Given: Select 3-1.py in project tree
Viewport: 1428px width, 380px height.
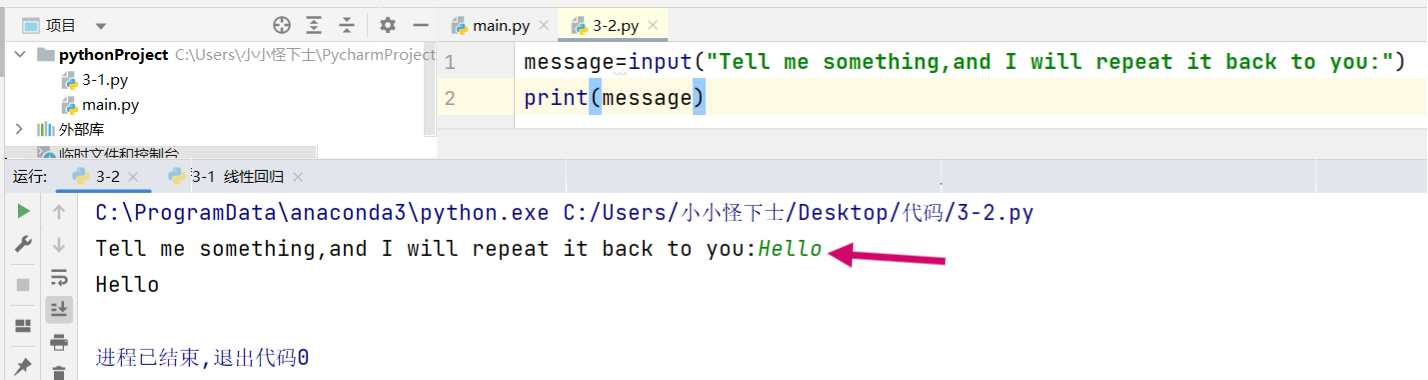Looking at the screenshot, I should coord(104,80).
